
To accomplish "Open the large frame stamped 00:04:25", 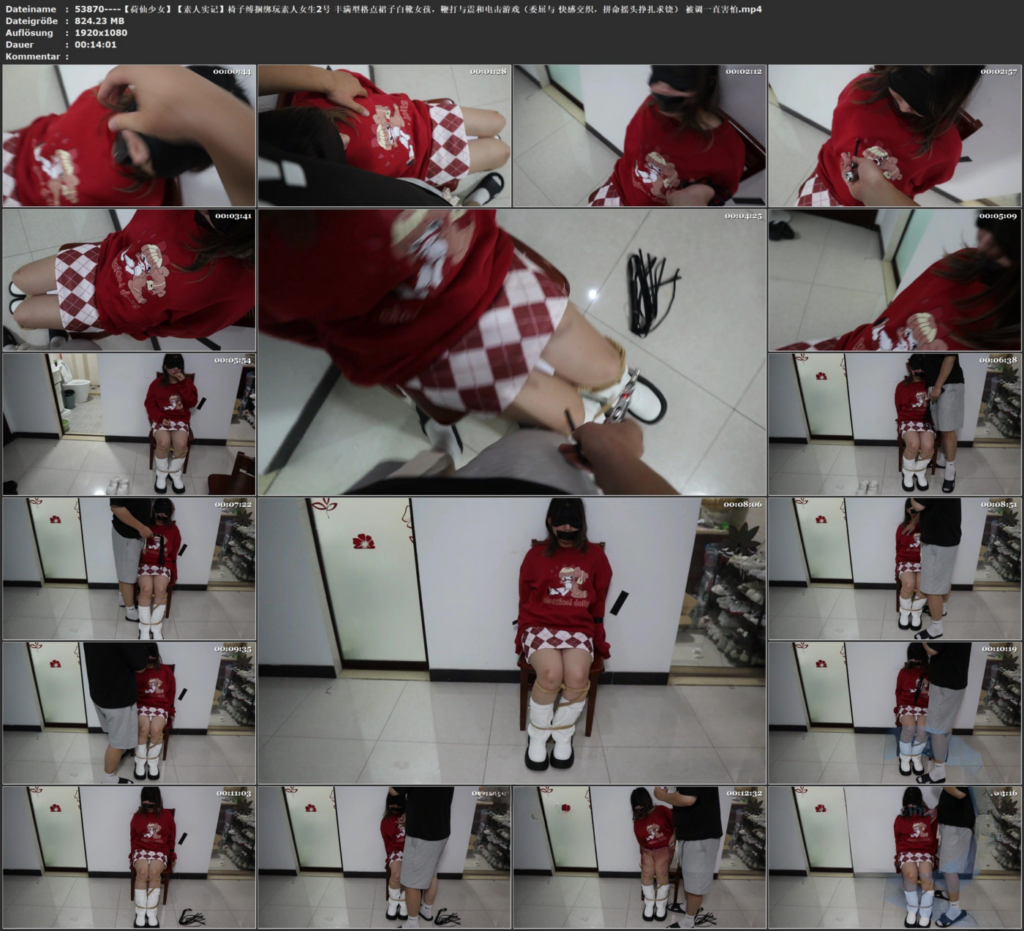I will tap(512, 352).
